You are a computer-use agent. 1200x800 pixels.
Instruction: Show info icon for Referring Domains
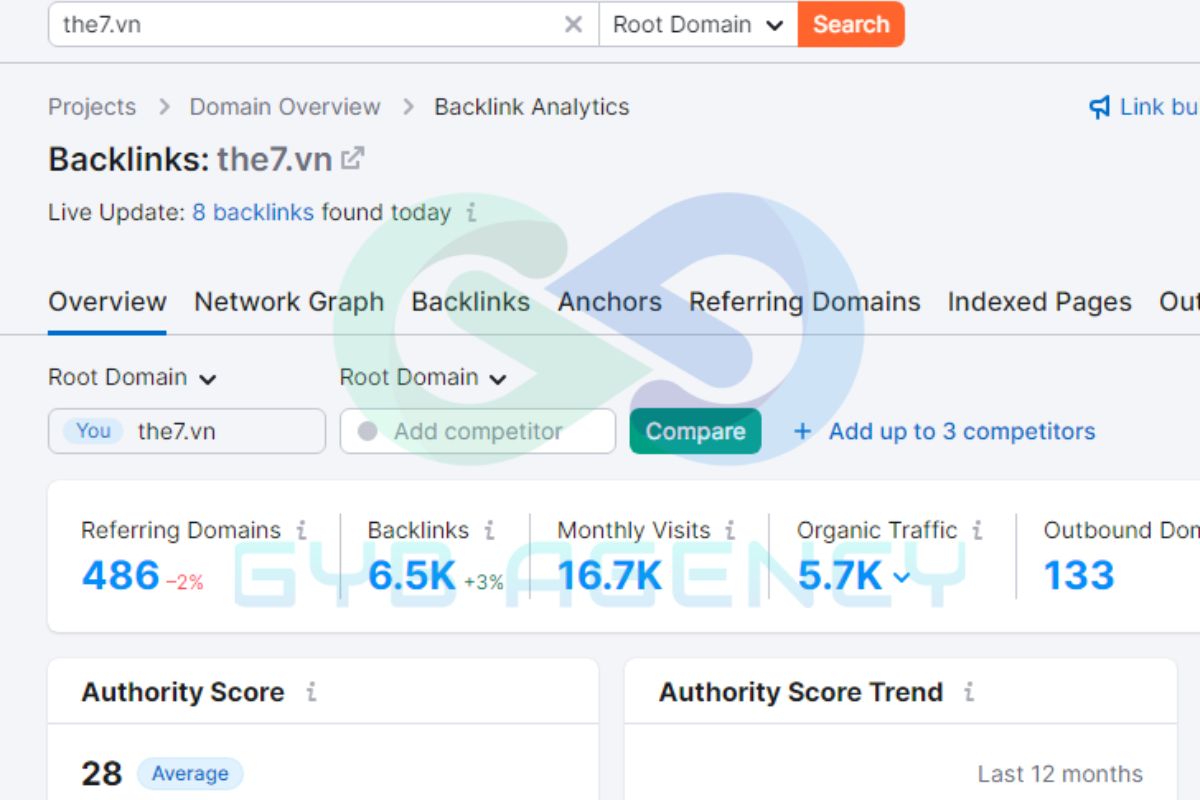301,530
